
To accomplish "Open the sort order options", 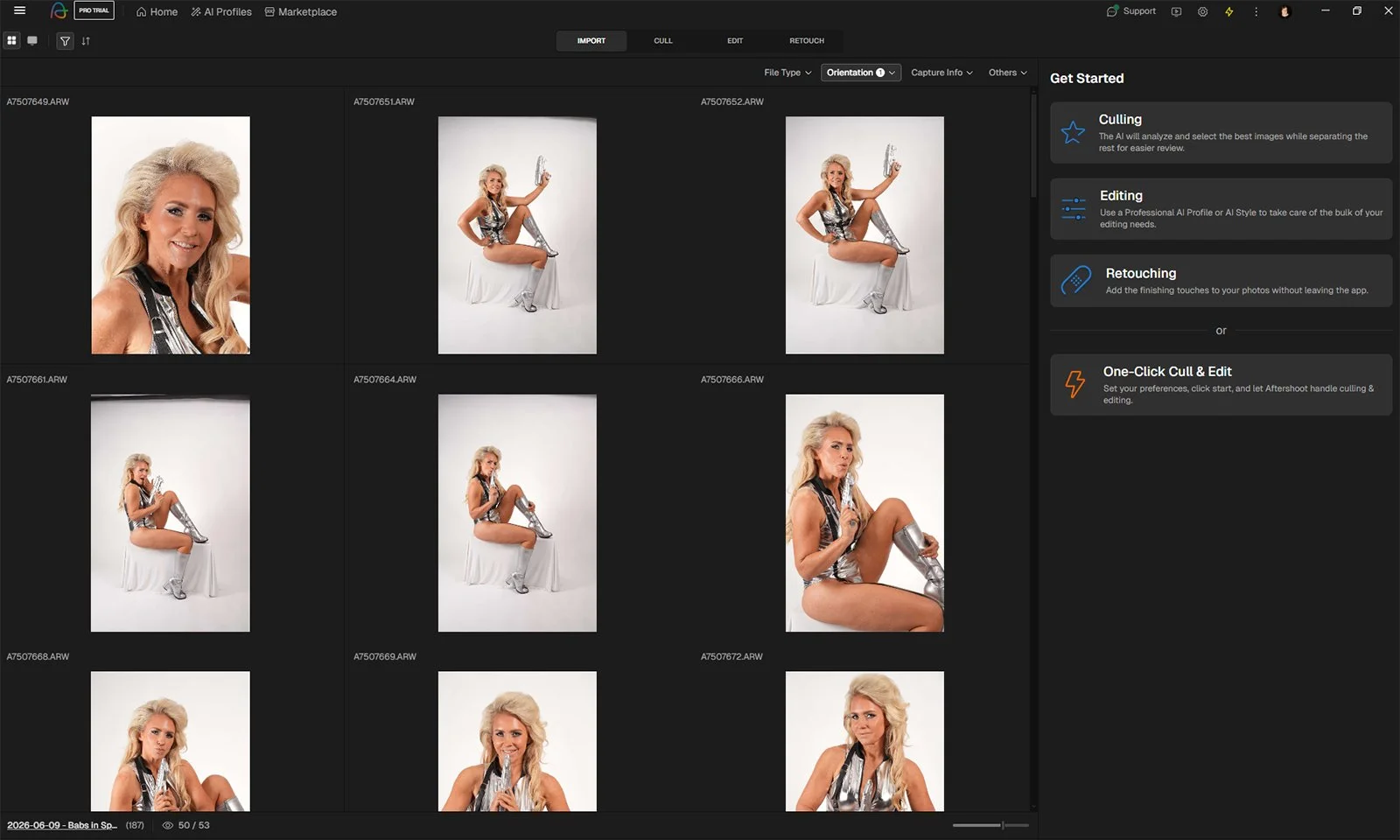I will (86, 41).
